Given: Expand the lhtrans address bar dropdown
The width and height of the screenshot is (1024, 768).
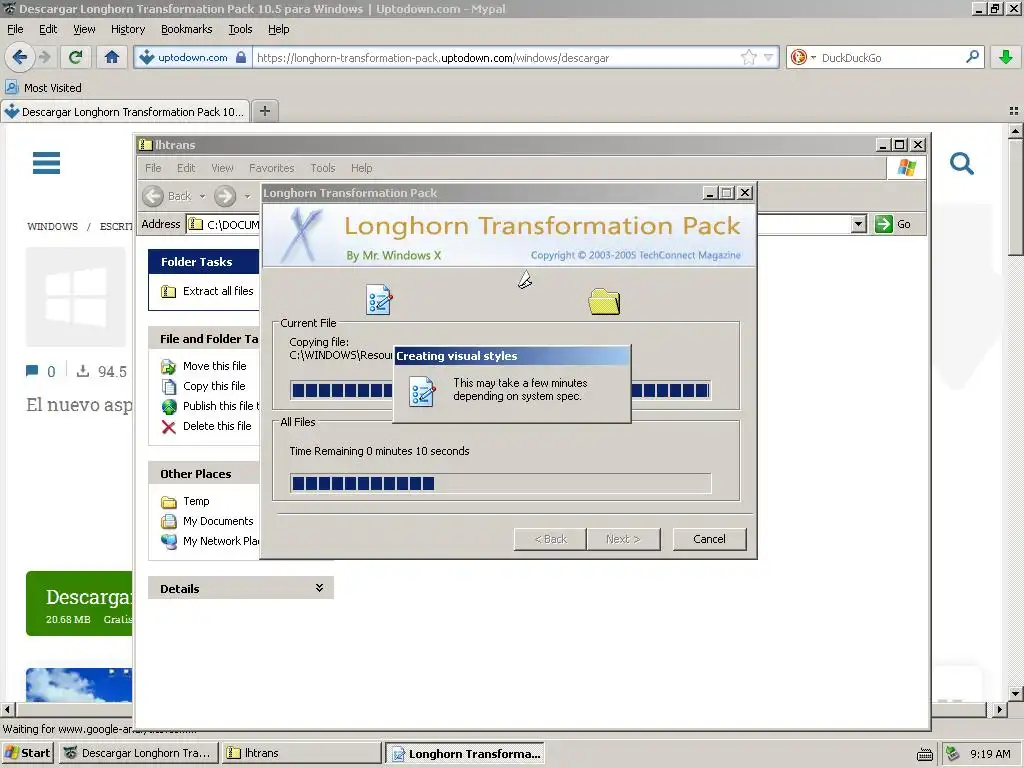Looking at the screenshot, I should (859, 224).
